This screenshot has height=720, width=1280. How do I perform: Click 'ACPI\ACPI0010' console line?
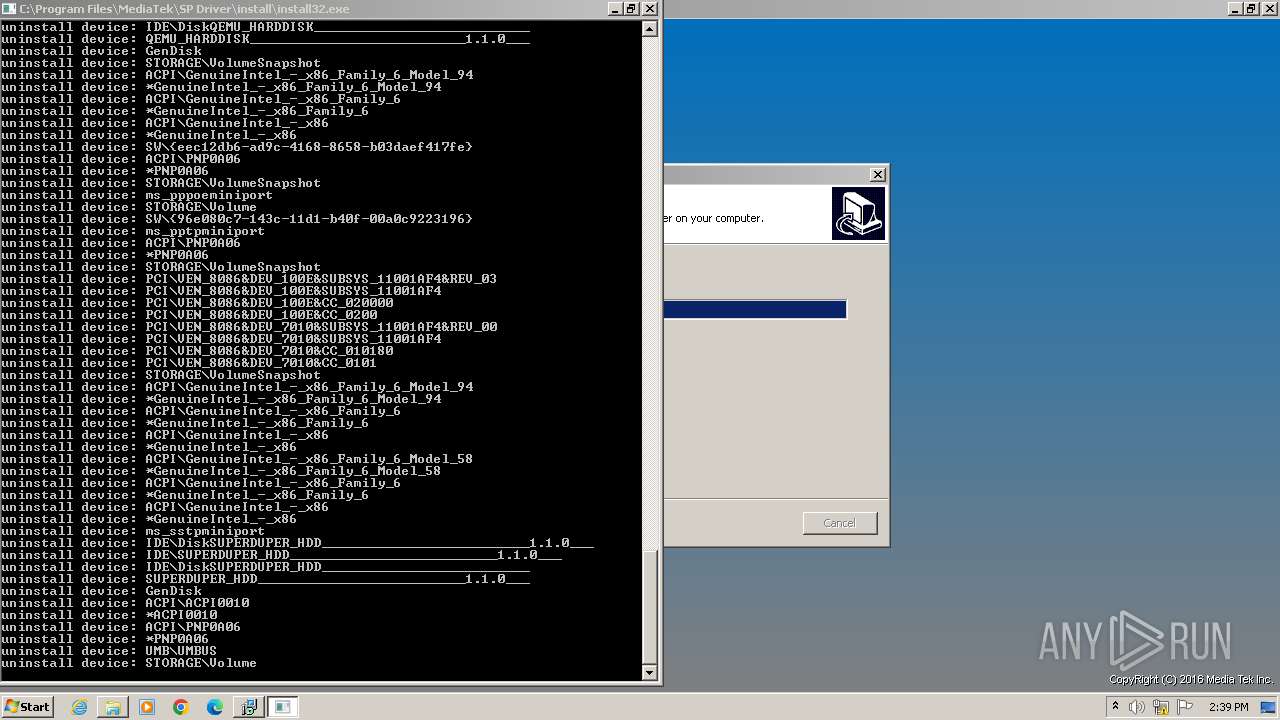click(125, 603)
